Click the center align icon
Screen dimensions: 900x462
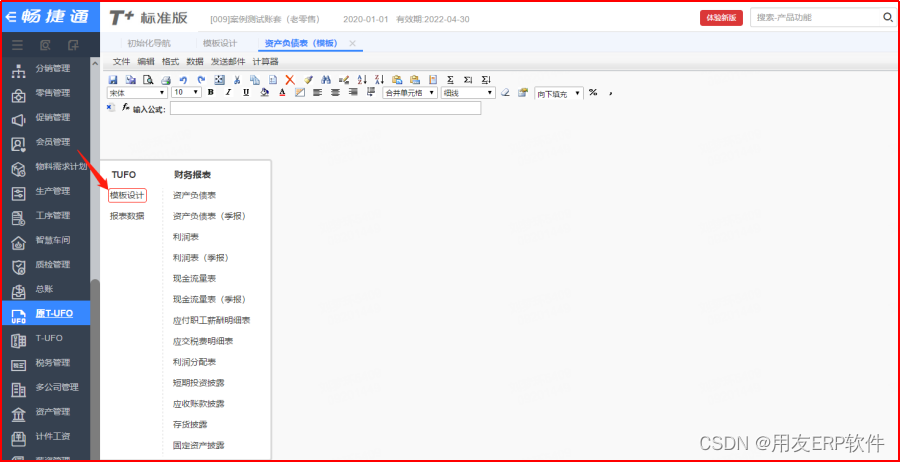click(335, 92)
